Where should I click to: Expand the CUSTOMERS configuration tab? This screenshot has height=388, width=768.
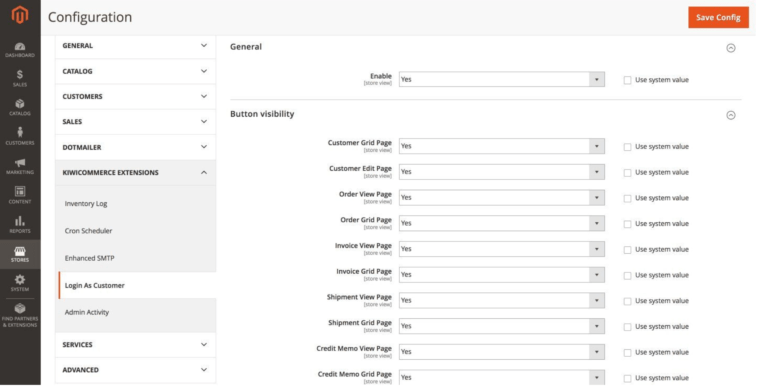[x=135, y=97]
